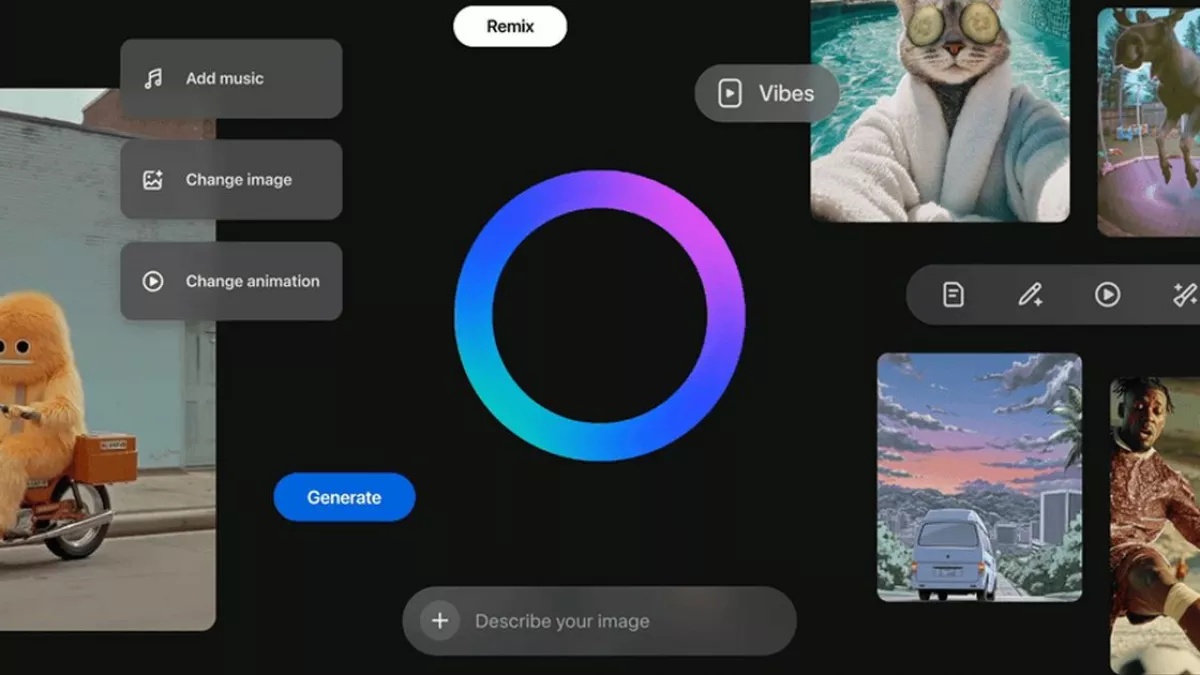Select the anime van sunset thumbnail

click(x=979, y=477)
